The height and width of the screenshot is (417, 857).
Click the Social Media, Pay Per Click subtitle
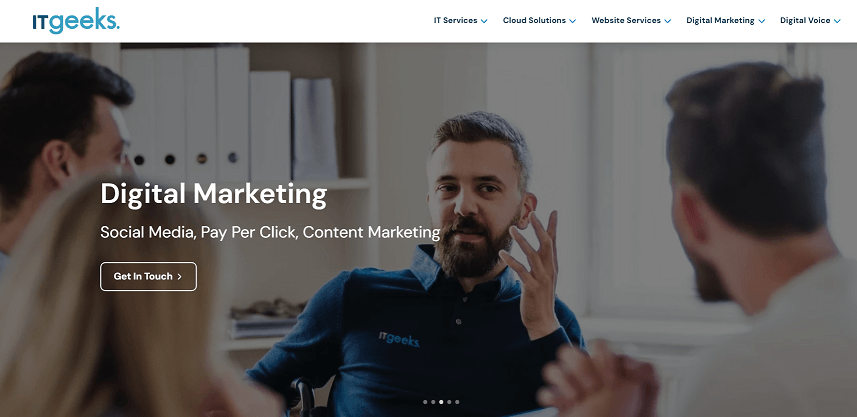pyautogui.click(x=270, y=232)
